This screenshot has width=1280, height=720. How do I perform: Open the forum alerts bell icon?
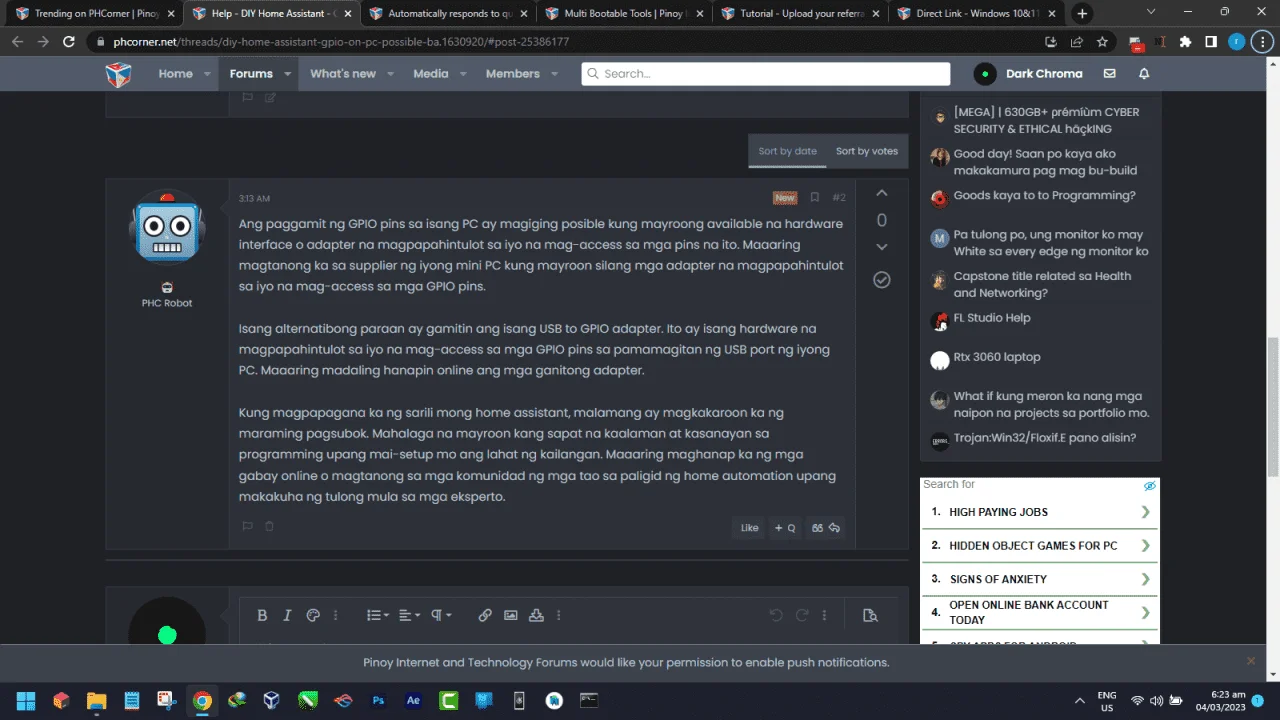coord(1144,74)
